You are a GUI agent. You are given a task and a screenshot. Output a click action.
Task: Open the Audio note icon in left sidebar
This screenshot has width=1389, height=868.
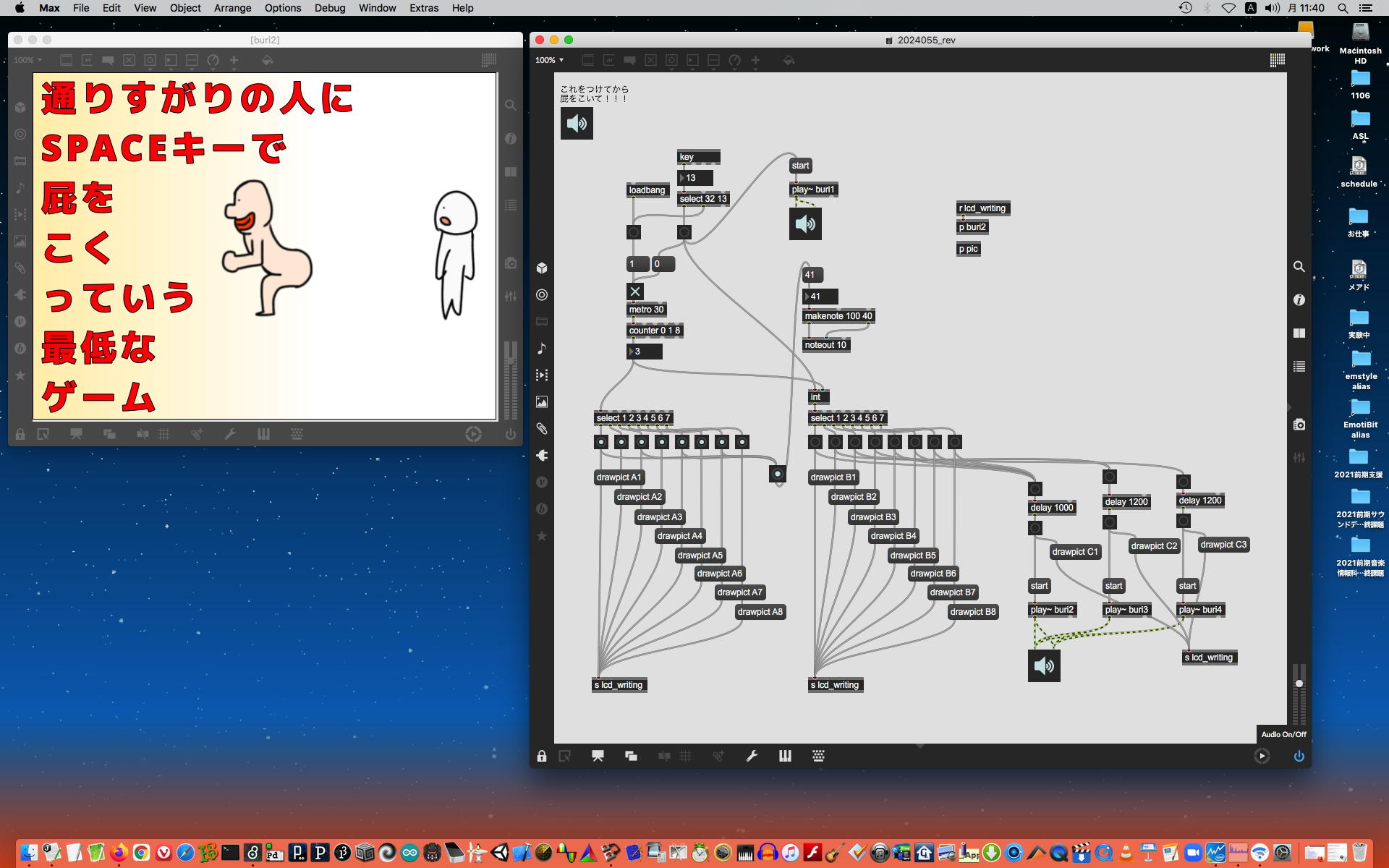(542, 349)
